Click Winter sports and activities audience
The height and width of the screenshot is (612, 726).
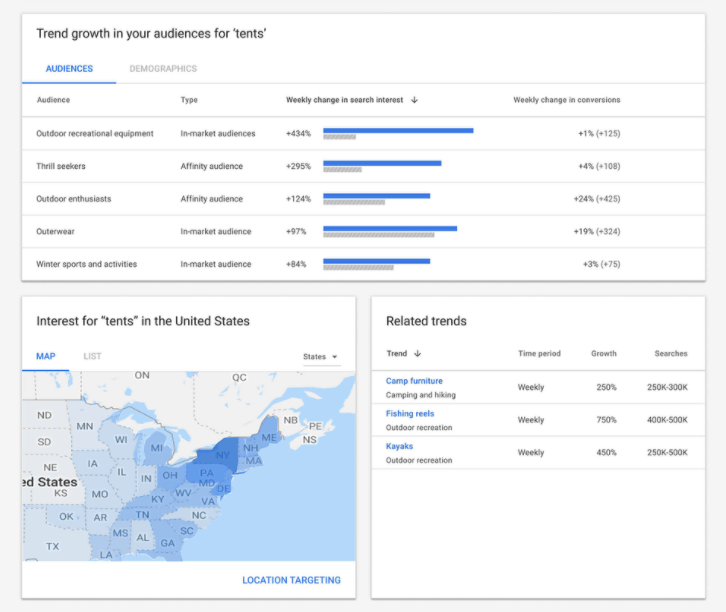point(87,264)
